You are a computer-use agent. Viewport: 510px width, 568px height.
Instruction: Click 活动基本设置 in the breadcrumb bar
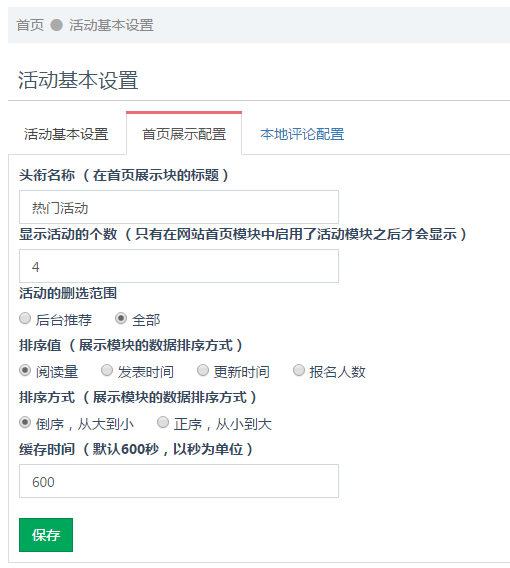[x=111, y=25]
